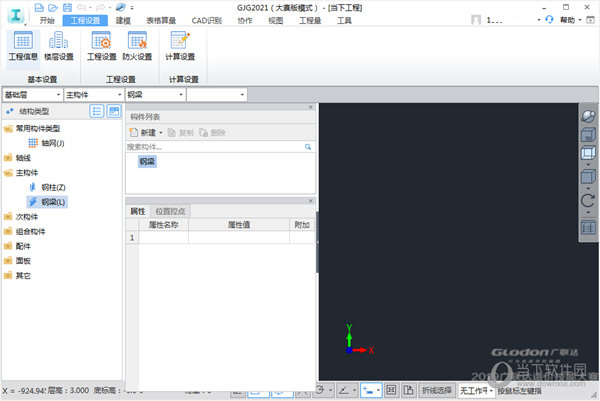Click the user avatar icon

click(476, 20)
